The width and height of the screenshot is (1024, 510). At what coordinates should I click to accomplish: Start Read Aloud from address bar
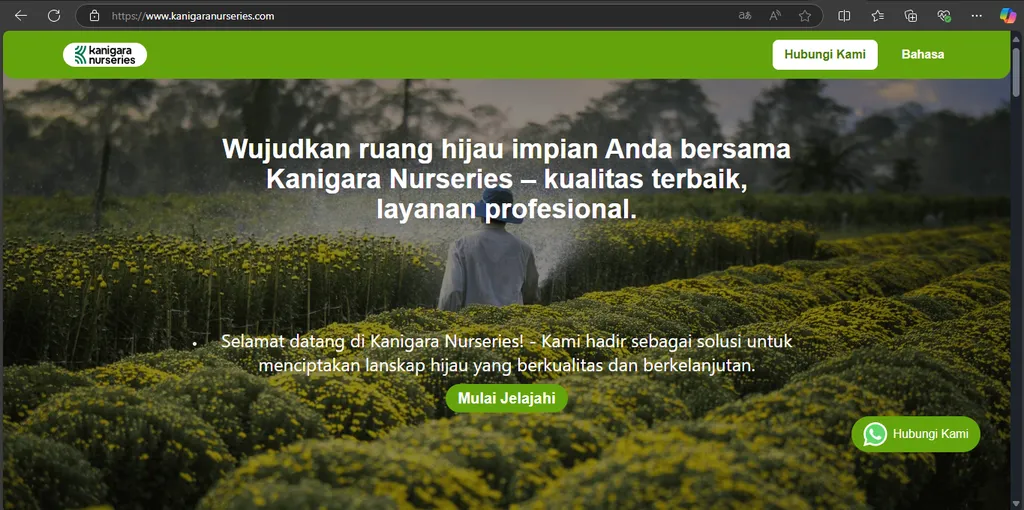775,16
